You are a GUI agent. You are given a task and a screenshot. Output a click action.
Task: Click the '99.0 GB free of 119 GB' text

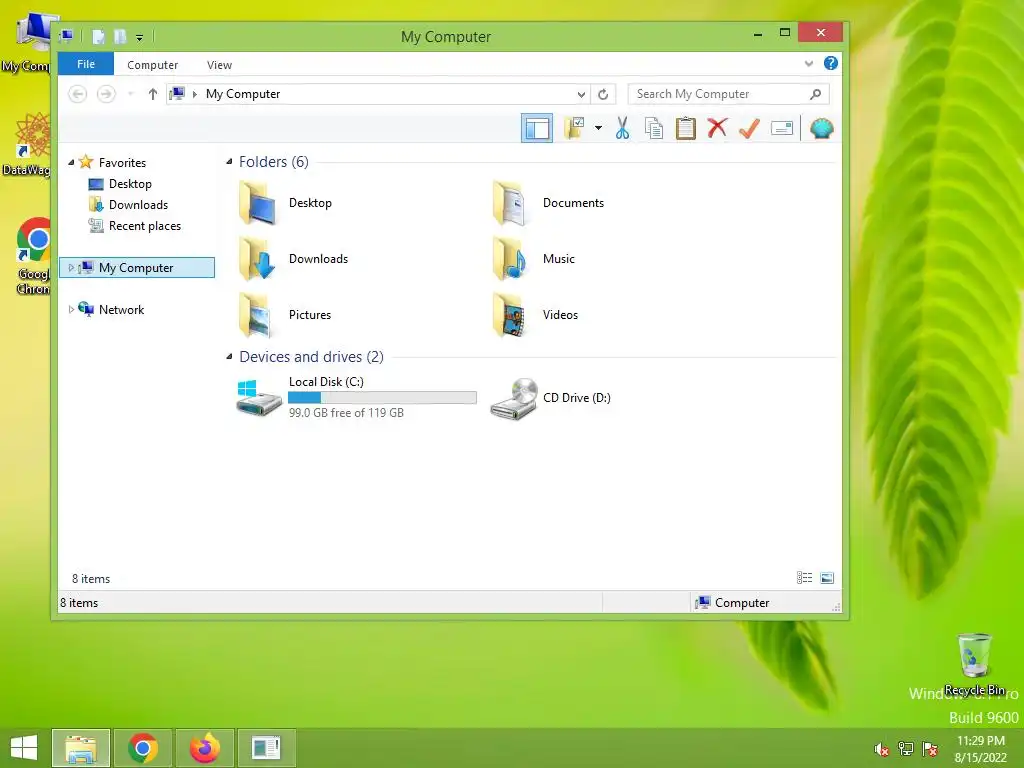click(346, 413)
